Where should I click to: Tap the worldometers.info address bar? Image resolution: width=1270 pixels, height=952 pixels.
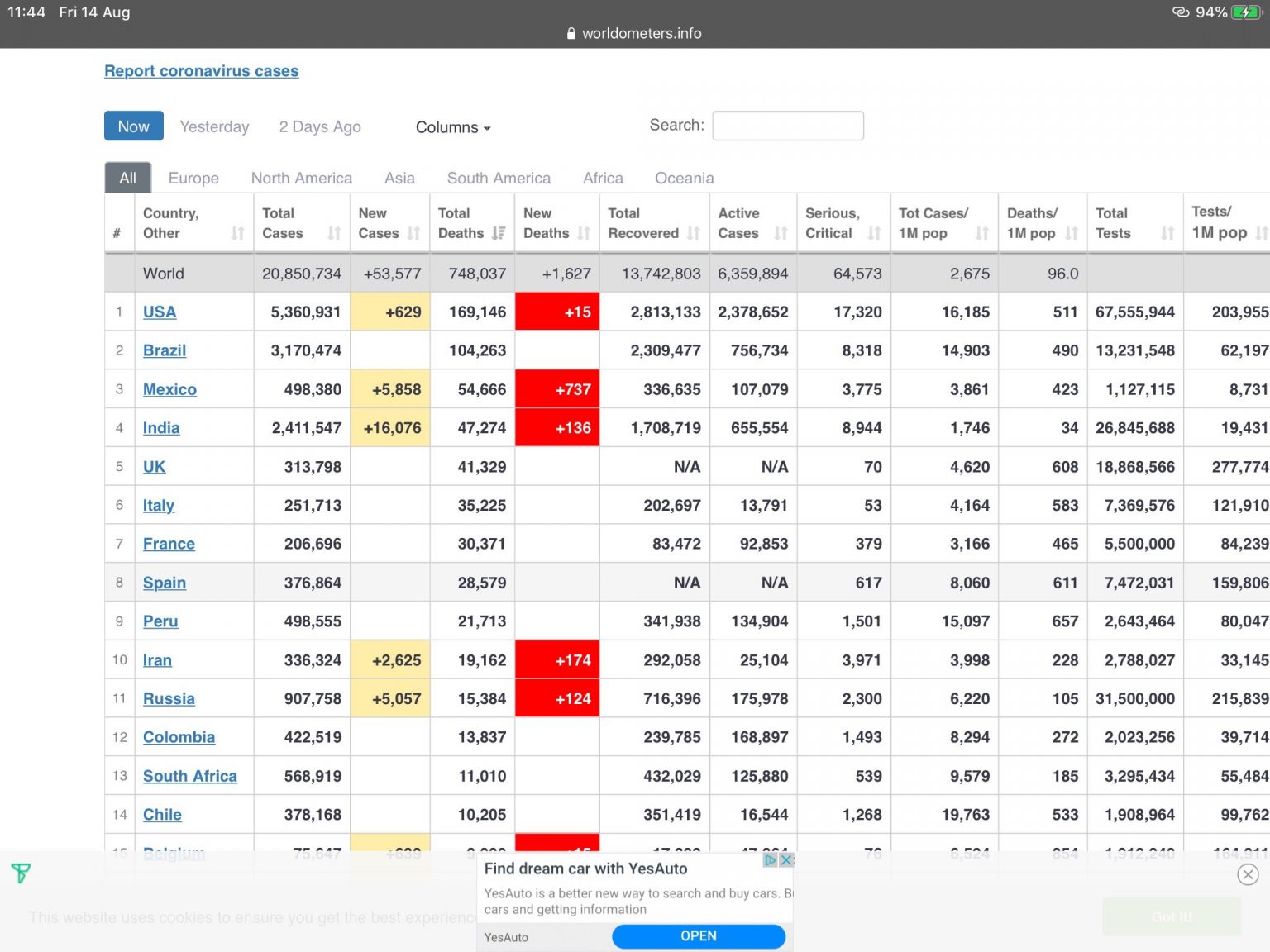[x=634, y=33]
